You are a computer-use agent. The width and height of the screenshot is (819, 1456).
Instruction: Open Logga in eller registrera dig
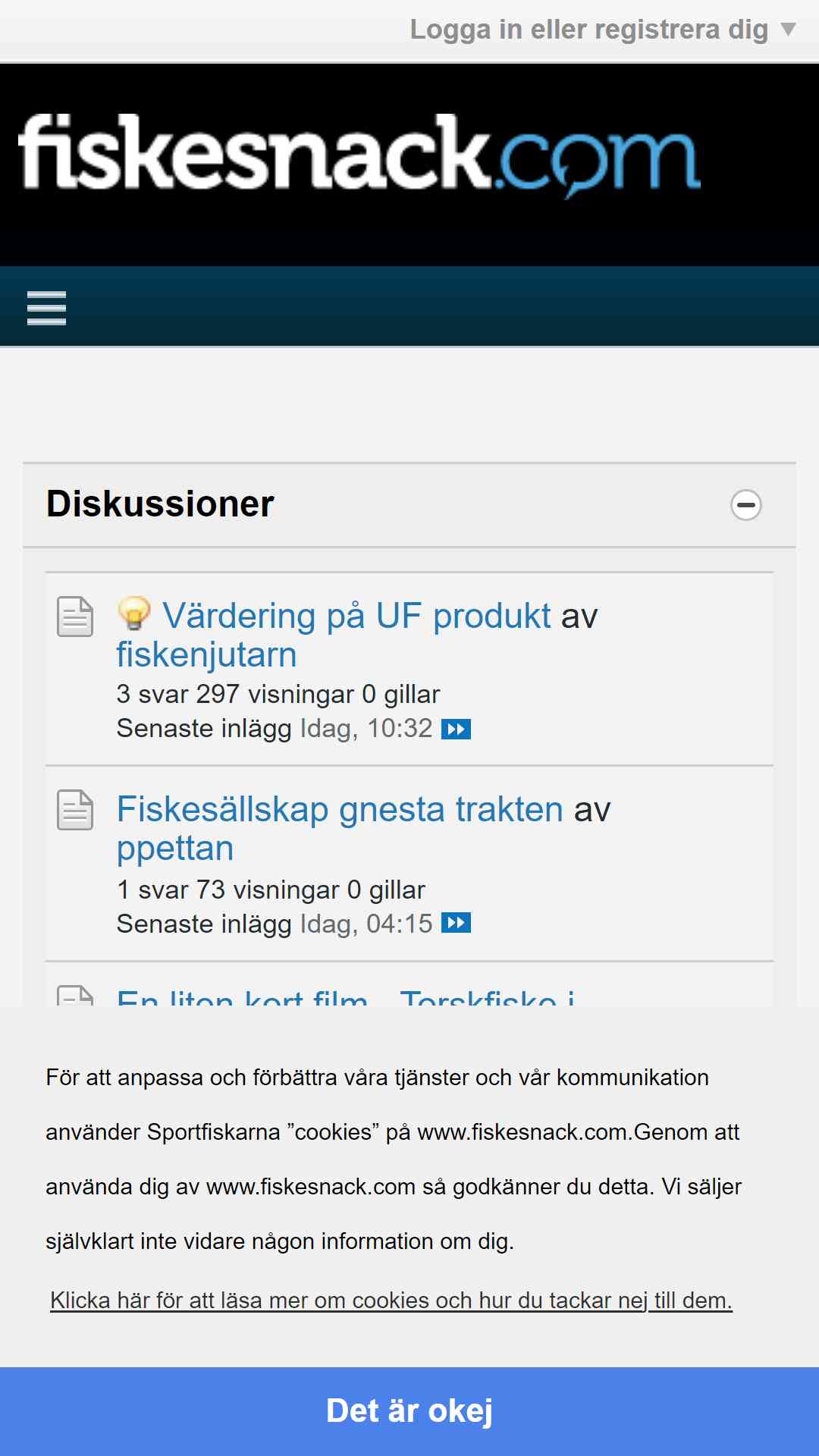tap(588, 30)
